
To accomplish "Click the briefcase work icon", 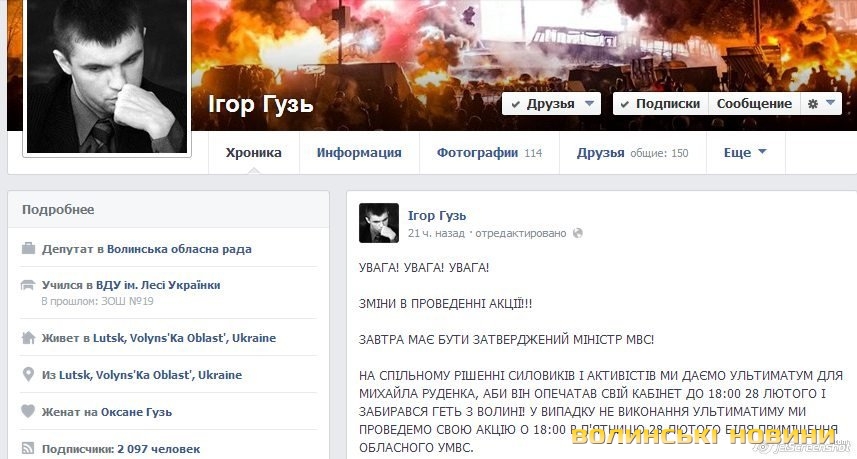I will 28,249.
